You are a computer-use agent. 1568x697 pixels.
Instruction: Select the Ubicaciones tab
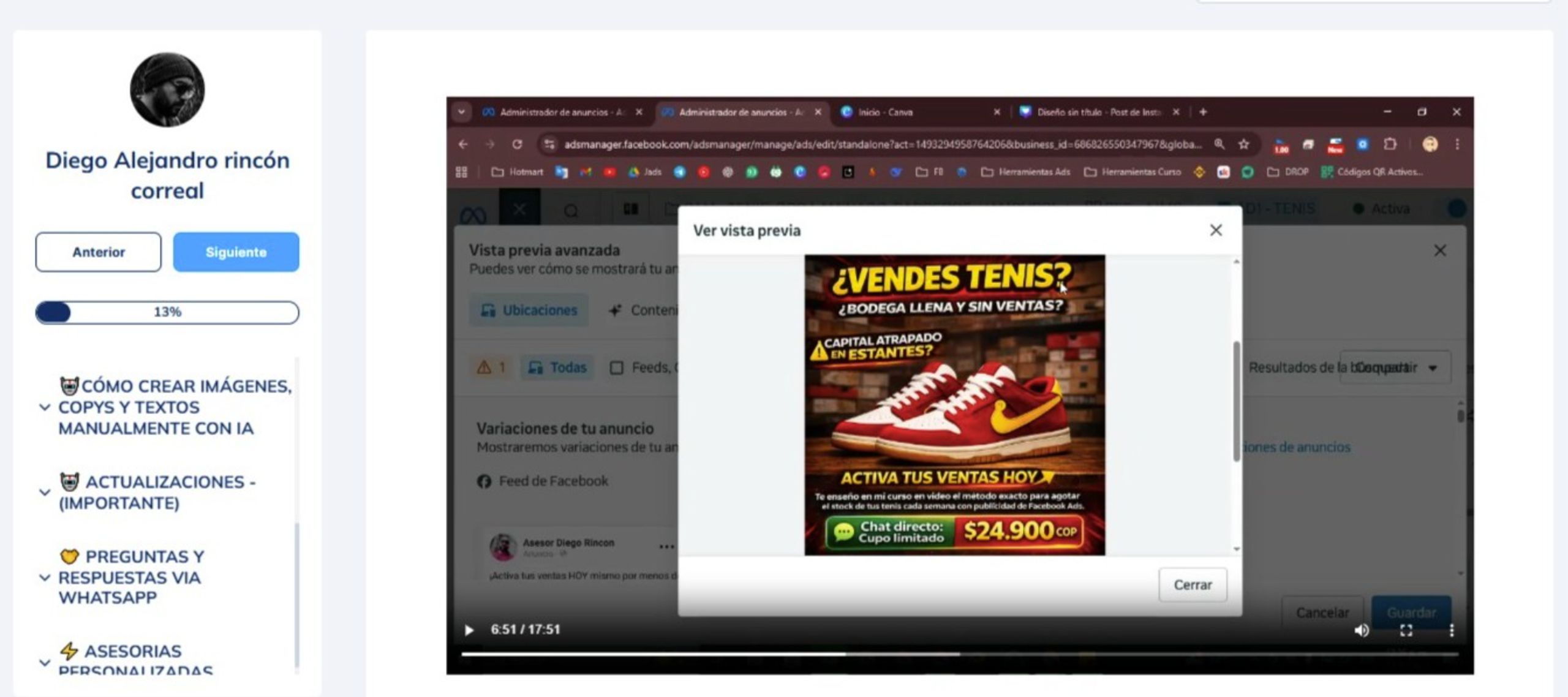(x=529, y=310)
